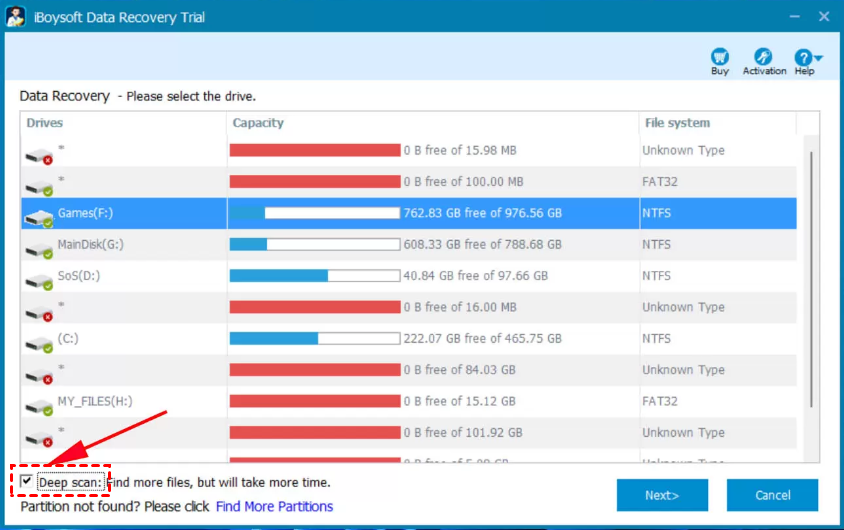Screen dimensions: 844x530
Task: Expand the Help dropdown arrow
Action: (818, 58)
